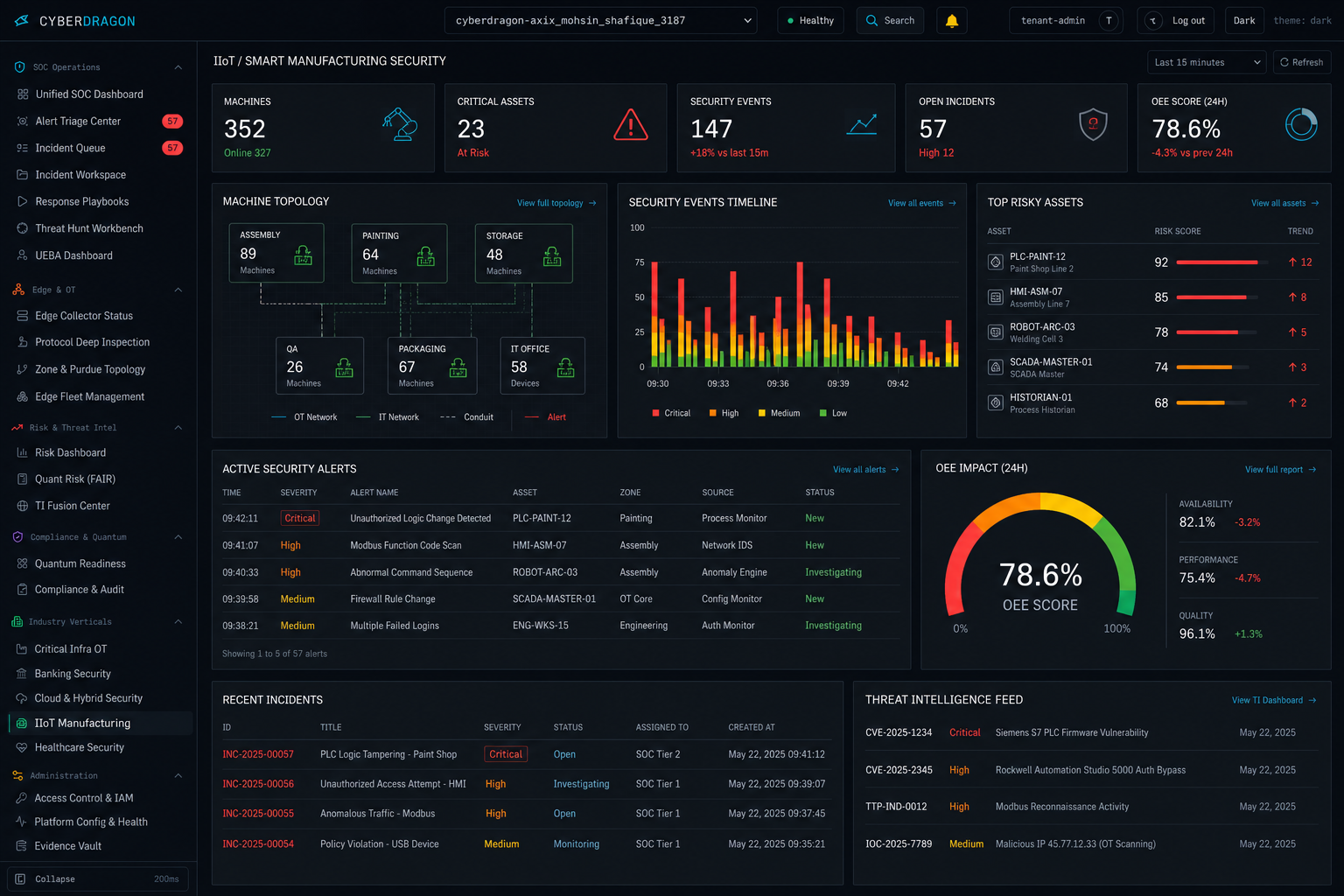Image resolution: width=1344 pixels, height=896 pixels.
Task: Click the Healthy status indicator
Action: tap(810, 20)
